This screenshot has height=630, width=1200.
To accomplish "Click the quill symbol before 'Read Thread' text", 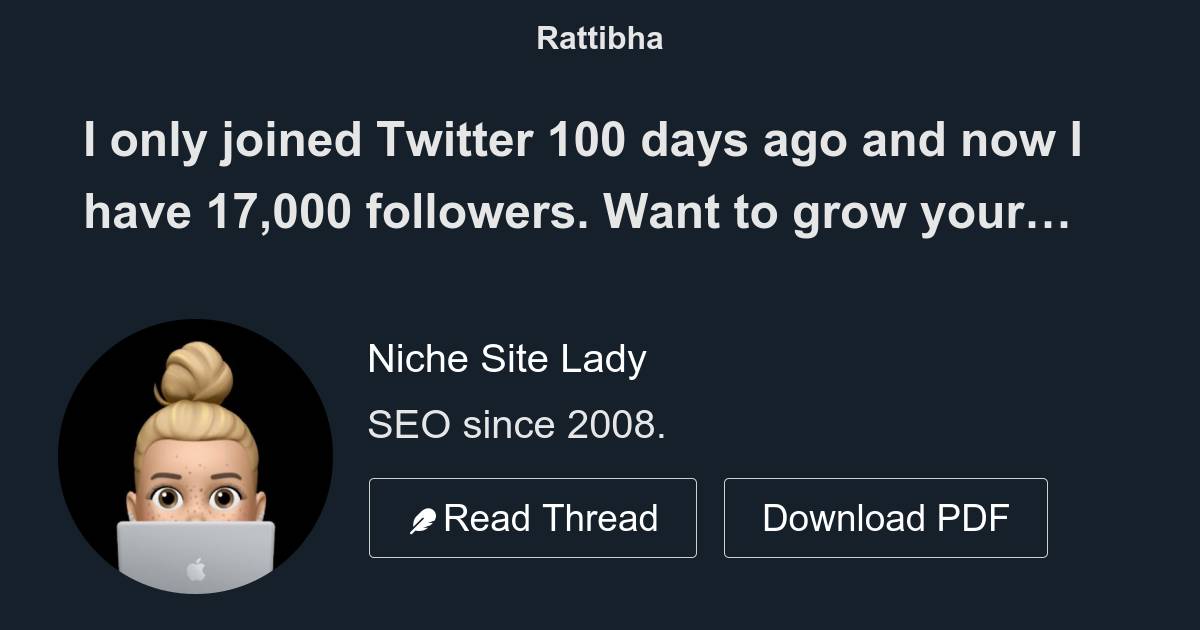I will (424, 518).
